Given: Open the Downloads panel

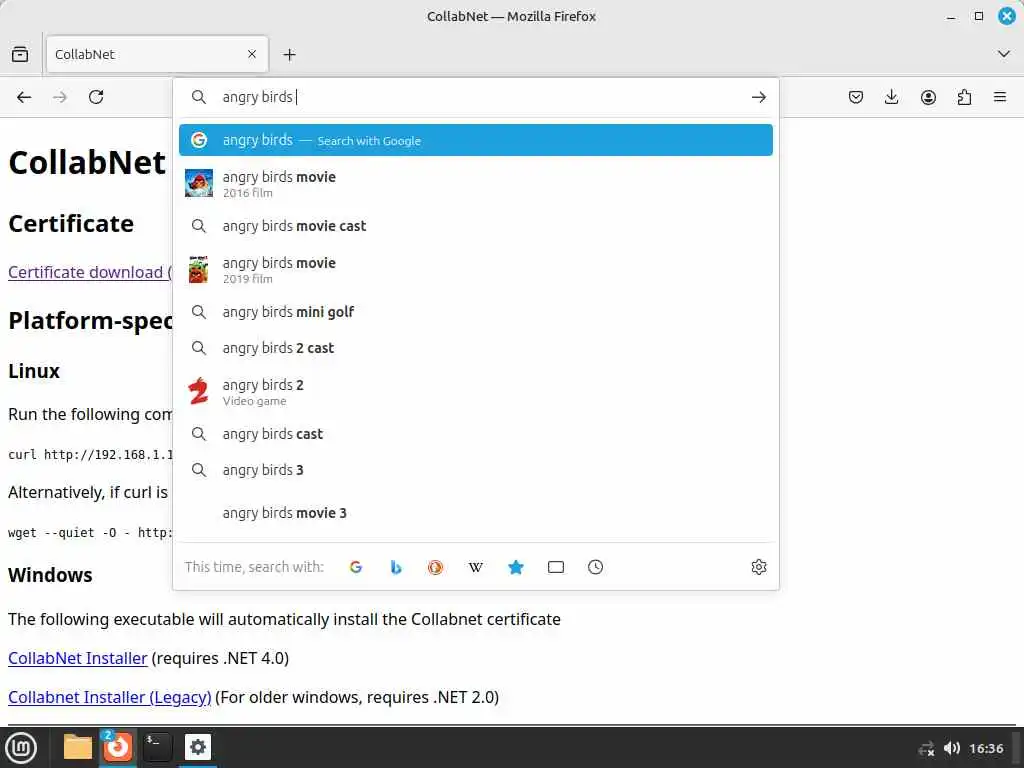Looking at the screenshot, I should tap(891, 97).
